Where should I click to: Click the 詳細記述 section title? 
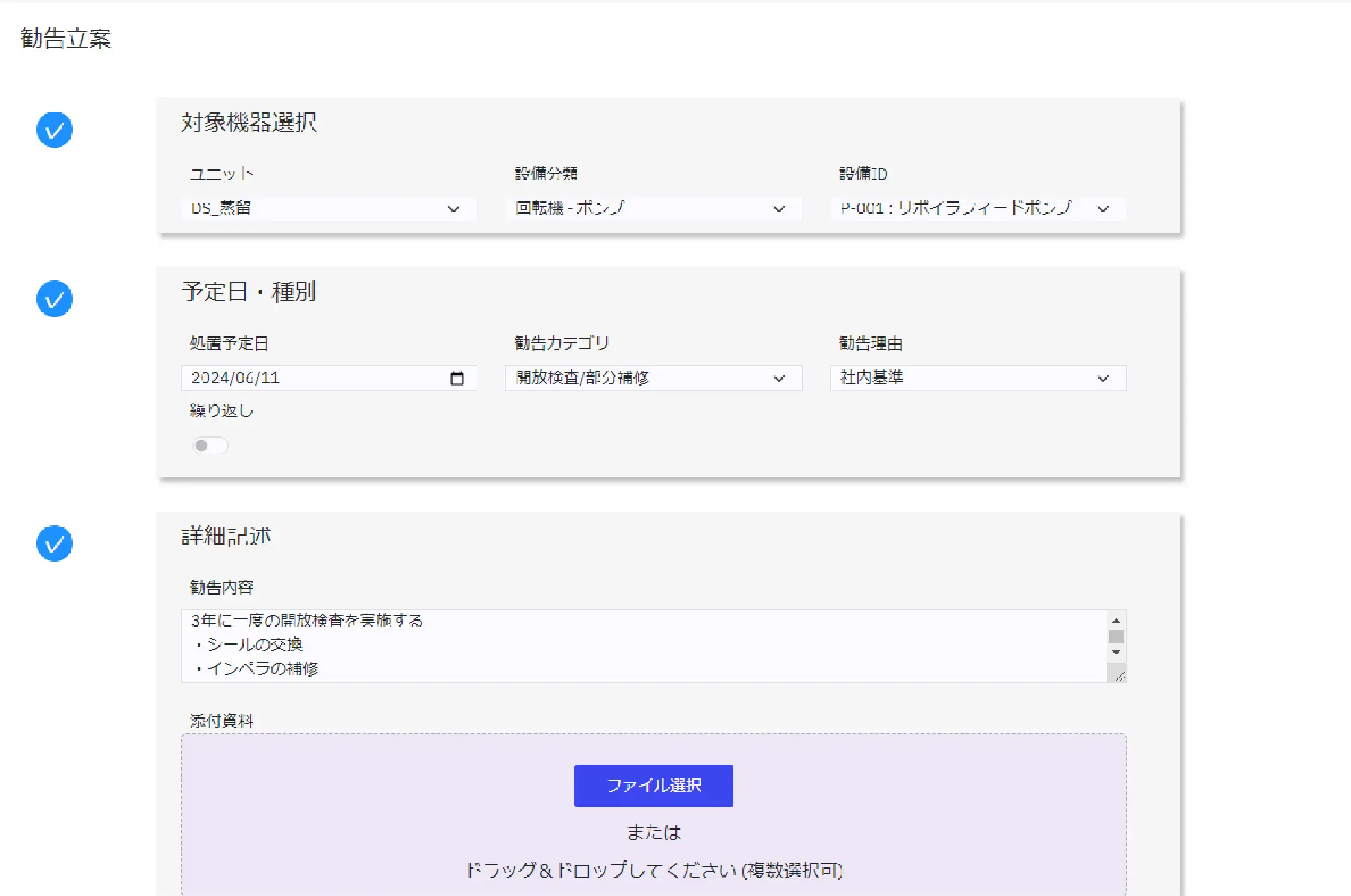click(x=226, y=536)
